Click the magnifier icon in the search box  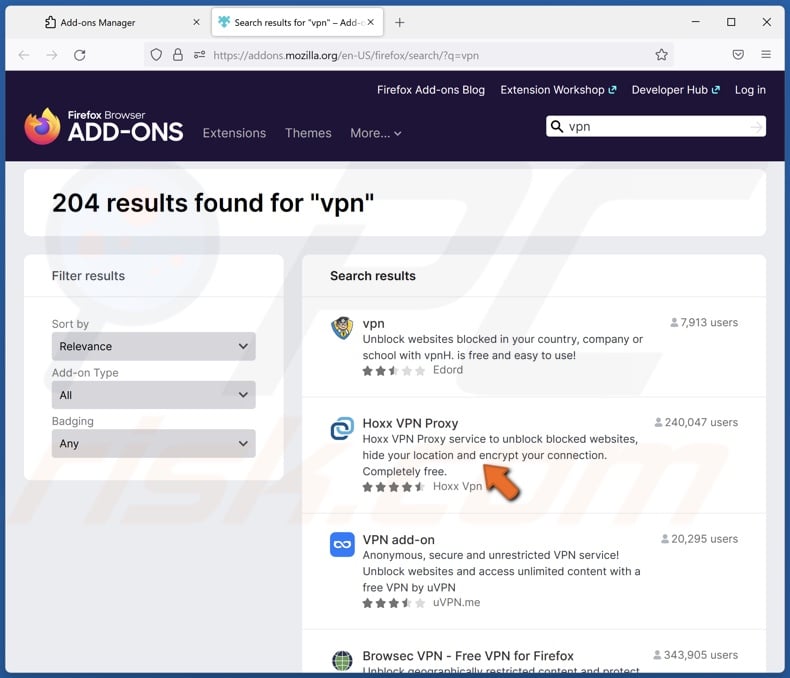coord(557,126)
